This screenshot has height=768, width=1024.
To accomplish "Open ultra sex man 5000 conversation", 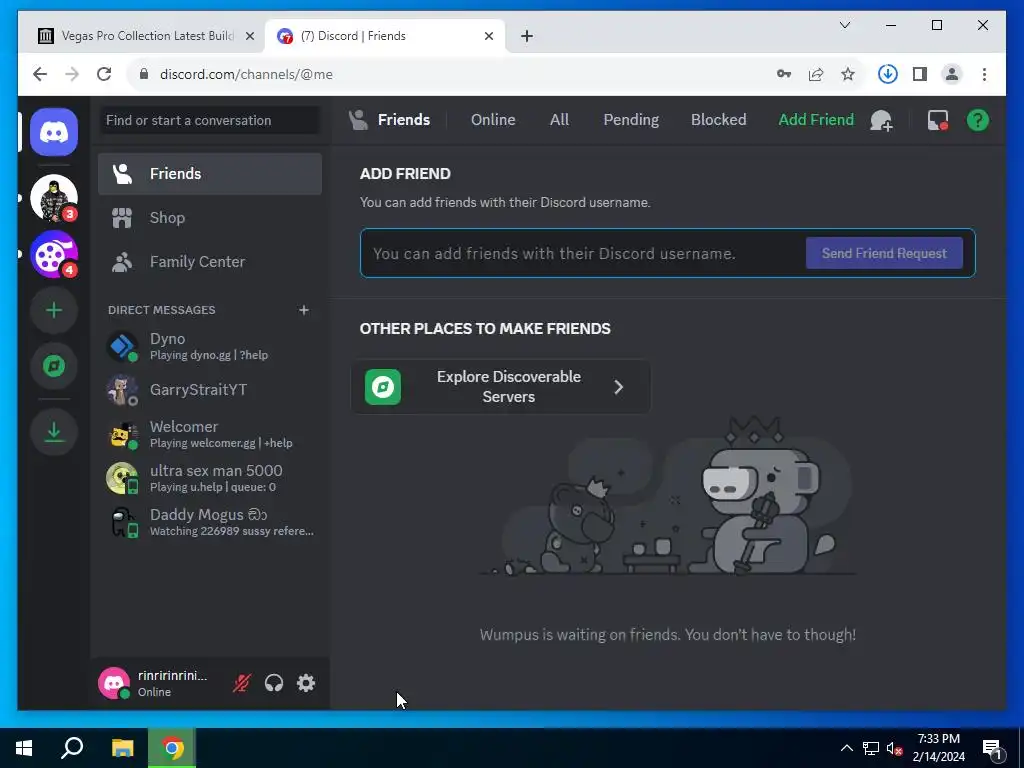I will point(210,478).
